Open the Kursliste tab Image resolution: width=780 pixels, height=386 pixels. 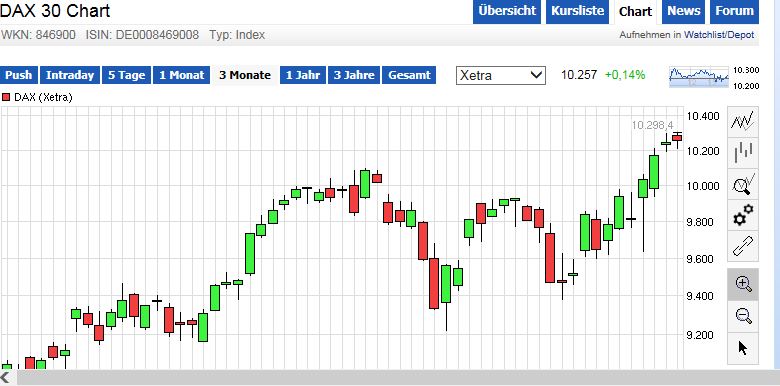pyautogui.click(x=578, y=11)
